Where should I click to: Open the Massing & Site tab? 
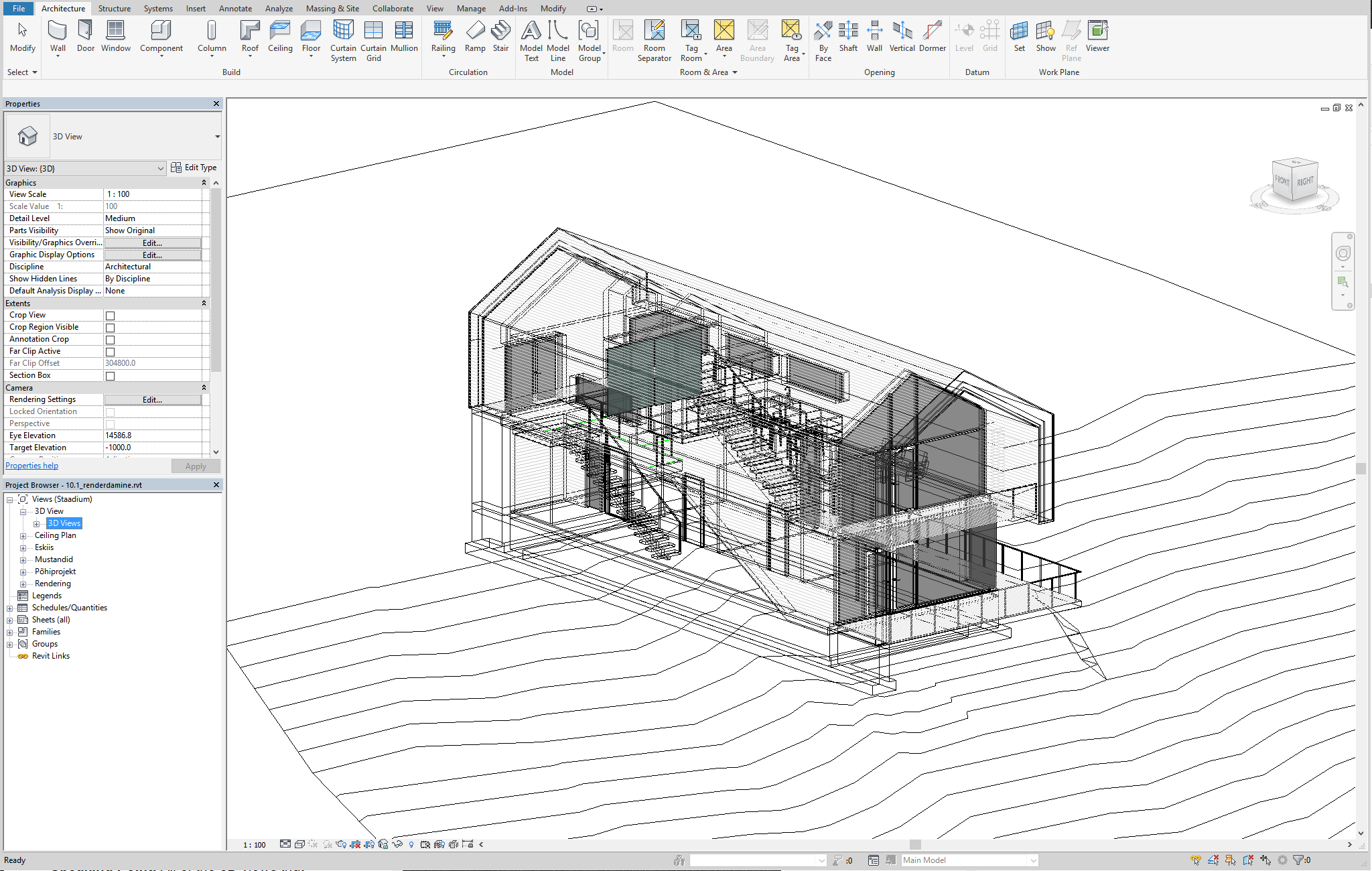pyautogui.click(x=332, y=9)
